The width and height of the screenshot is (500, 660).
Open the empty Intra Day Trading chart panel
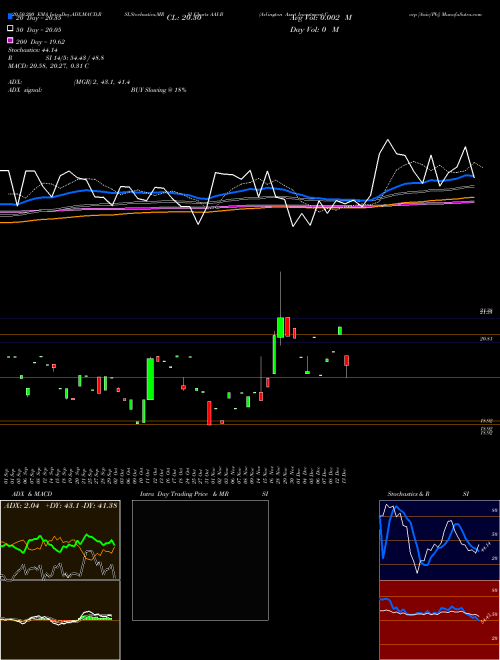tap(200, 560)
